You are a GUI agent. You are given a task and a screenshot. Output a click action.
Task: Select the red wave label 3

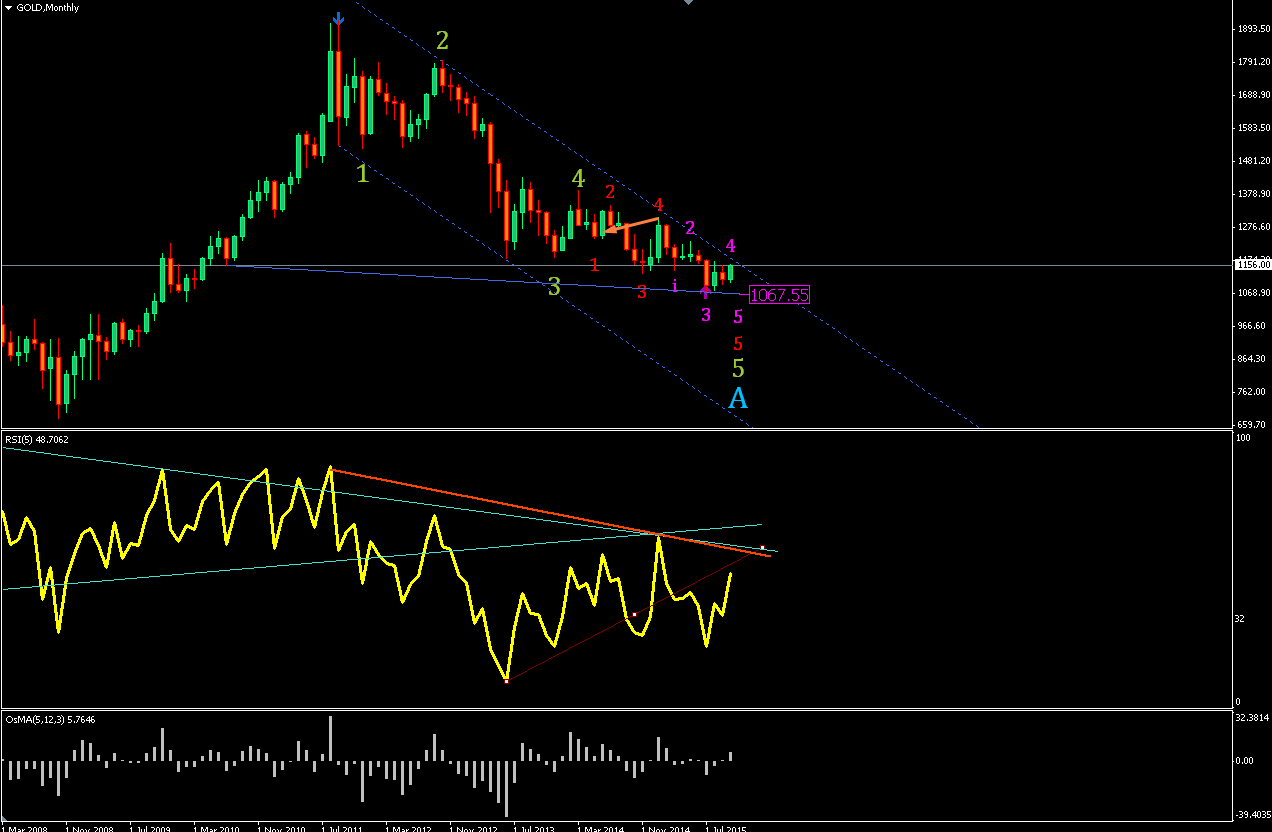coord(642,292)
